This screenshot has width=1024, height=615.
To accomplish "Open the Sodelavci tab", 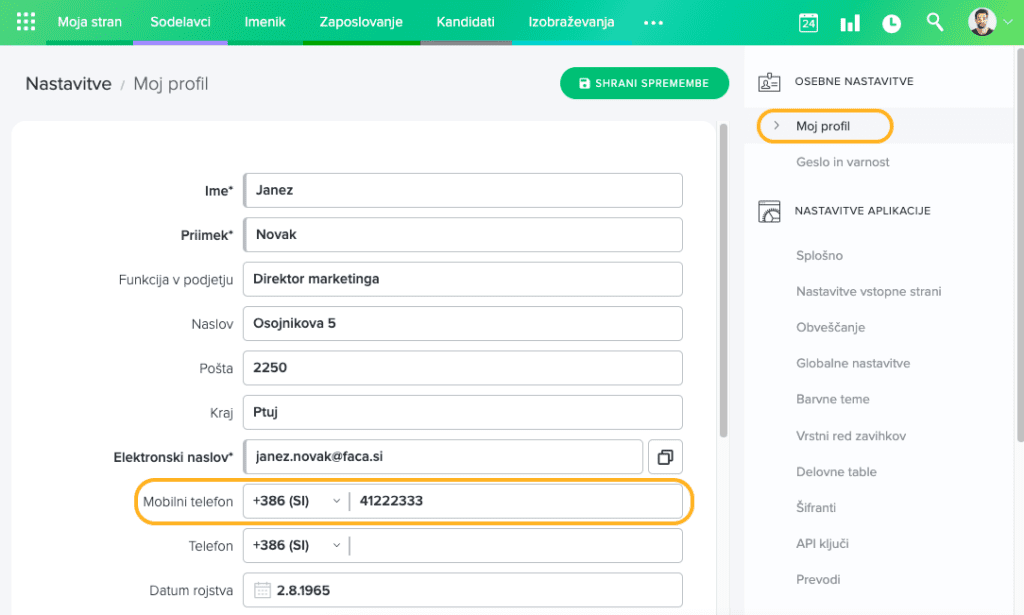I will [180, 22].
